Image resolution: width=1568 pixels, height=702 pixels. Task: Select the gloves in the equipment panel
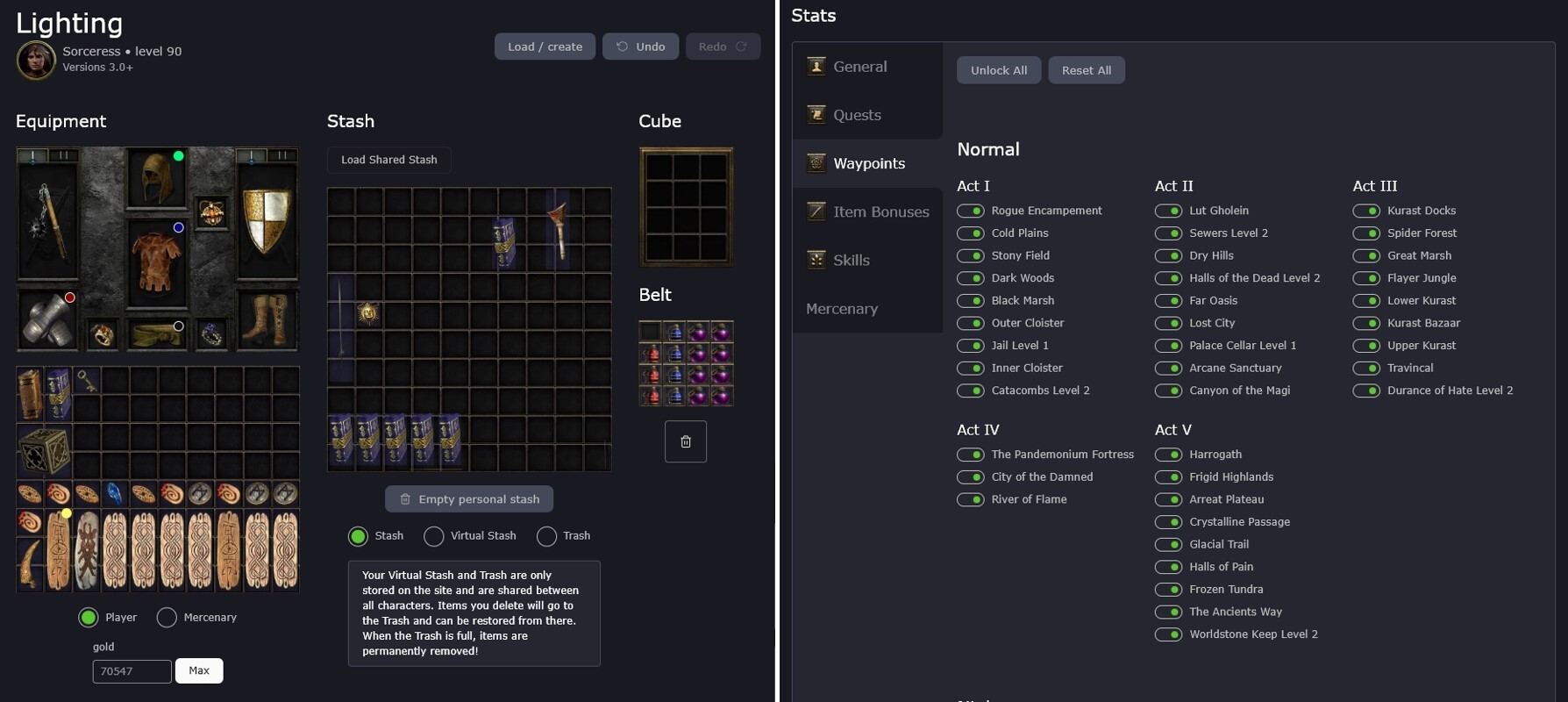[x=46, y=319]
